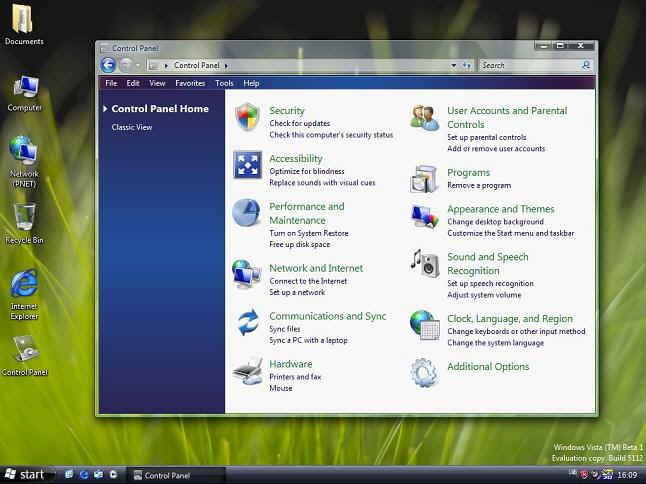Click the Network and Internet icon
The width and height of the screenshot is (646, 484).
pyautogui.click(x=247, y=272)
